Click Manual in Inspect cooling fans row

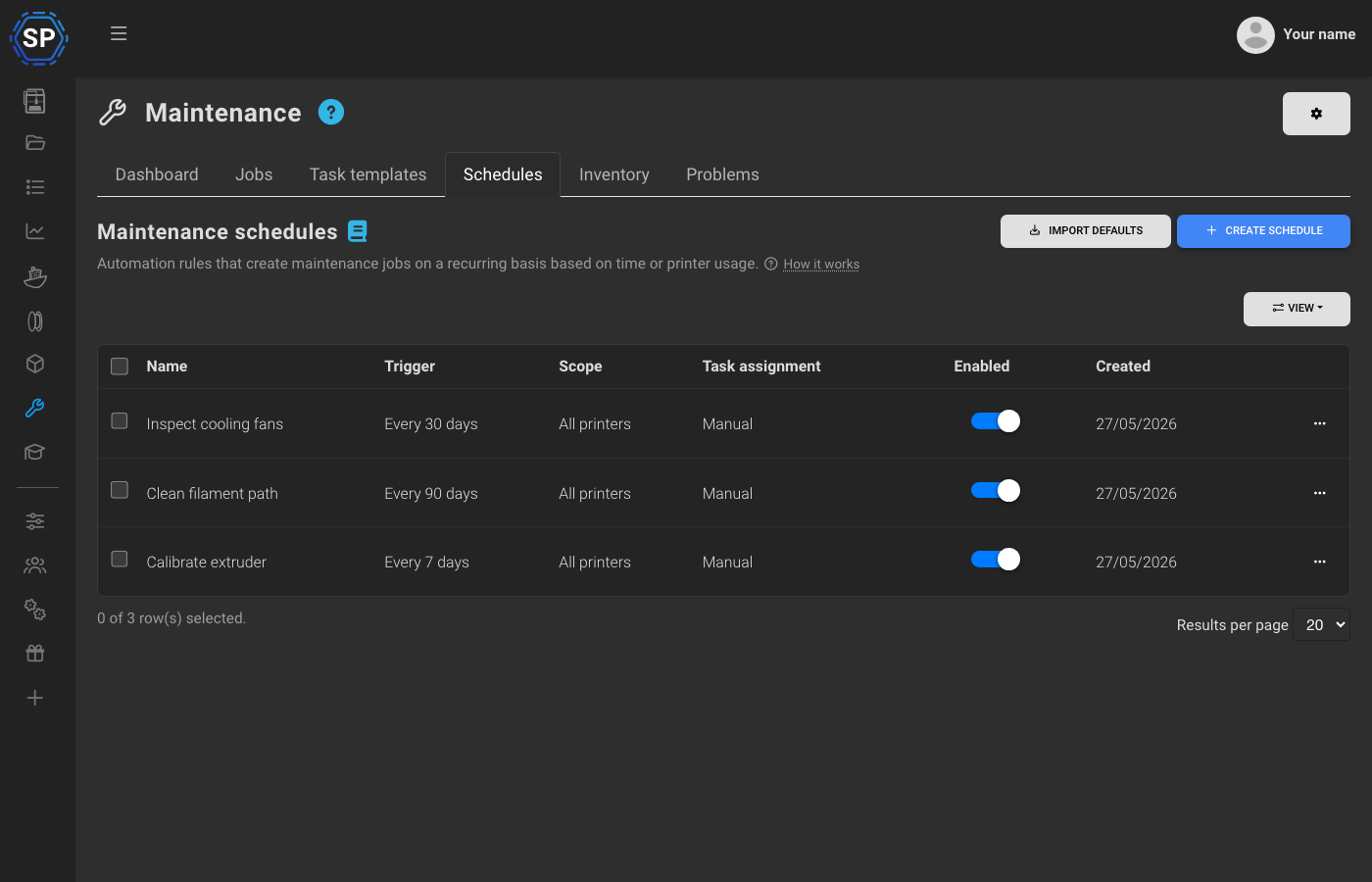(727, 424)
